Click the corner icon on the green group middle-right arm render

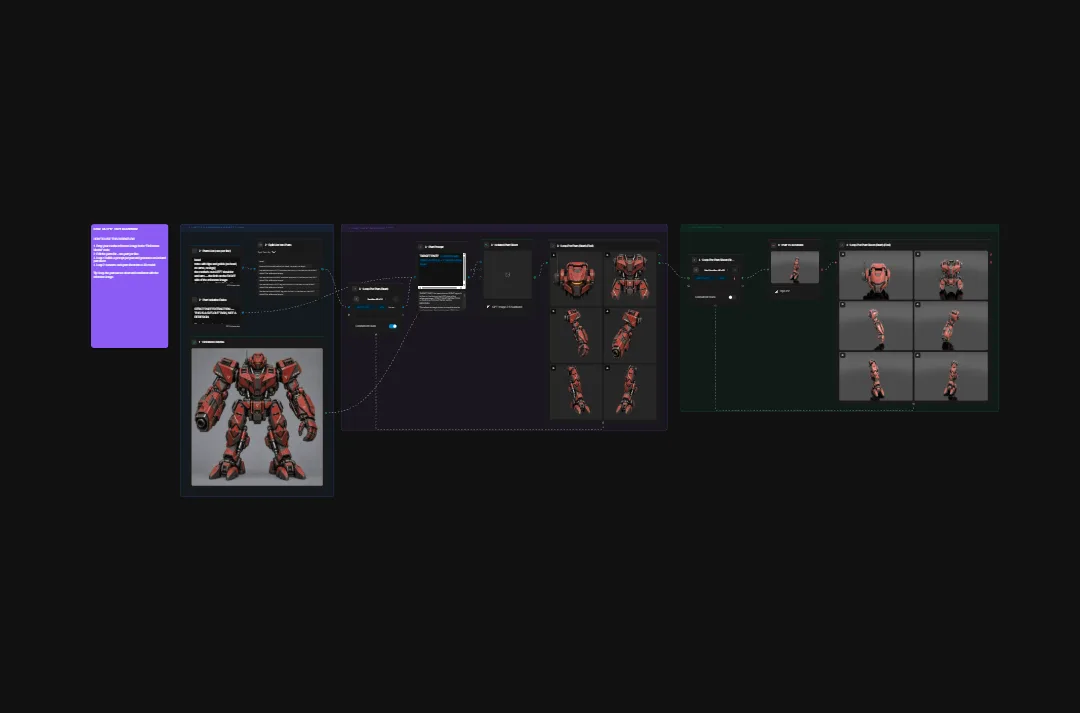(x=918, y=304)
